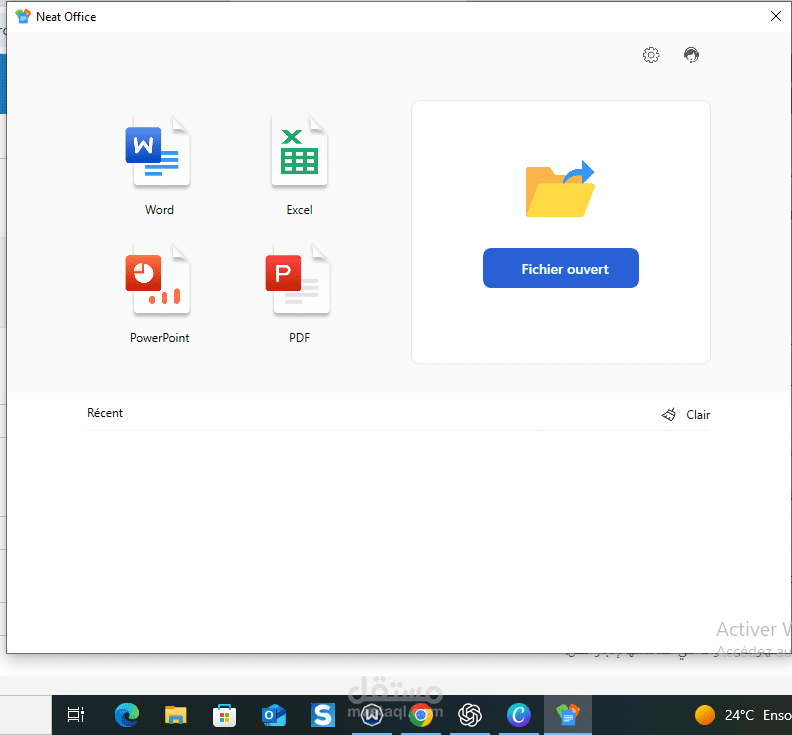Click the PDF label text
The height and width of the screenshot is (735, 792).
point(300,337)
